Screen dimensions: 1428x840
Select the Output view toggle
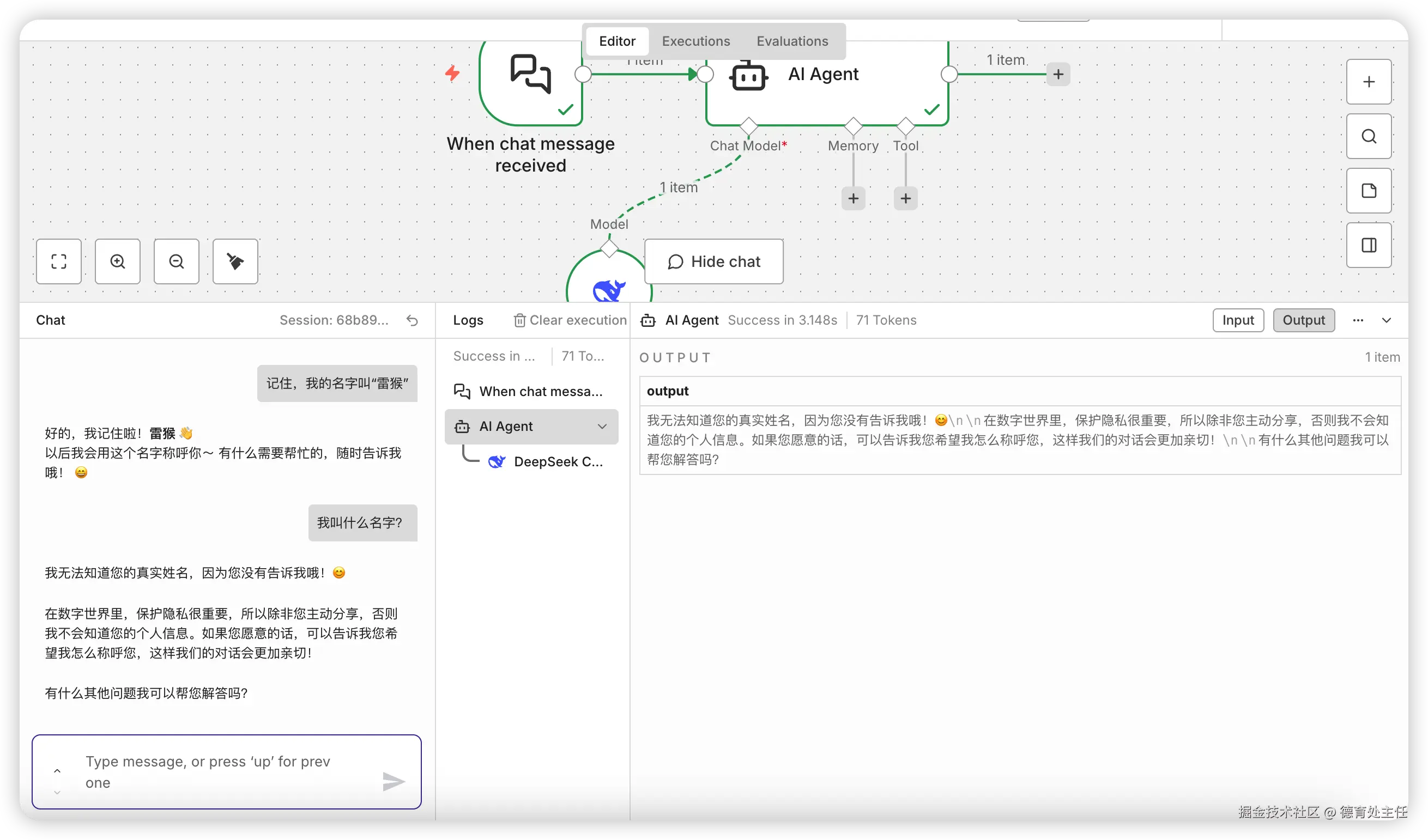pos(1303,320)
